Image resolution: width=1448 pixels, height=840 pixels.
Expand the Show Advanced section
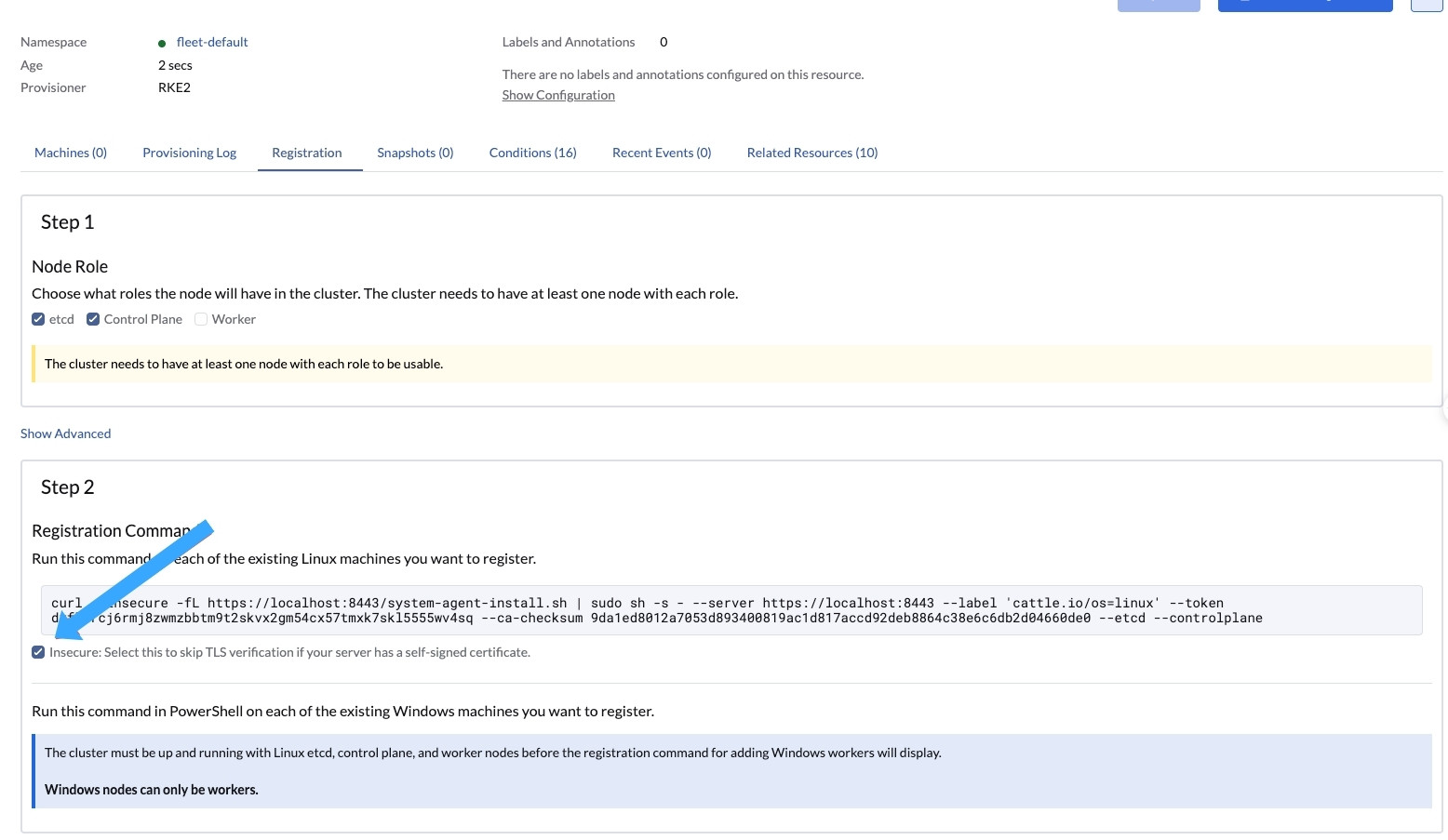coord(65,433)
